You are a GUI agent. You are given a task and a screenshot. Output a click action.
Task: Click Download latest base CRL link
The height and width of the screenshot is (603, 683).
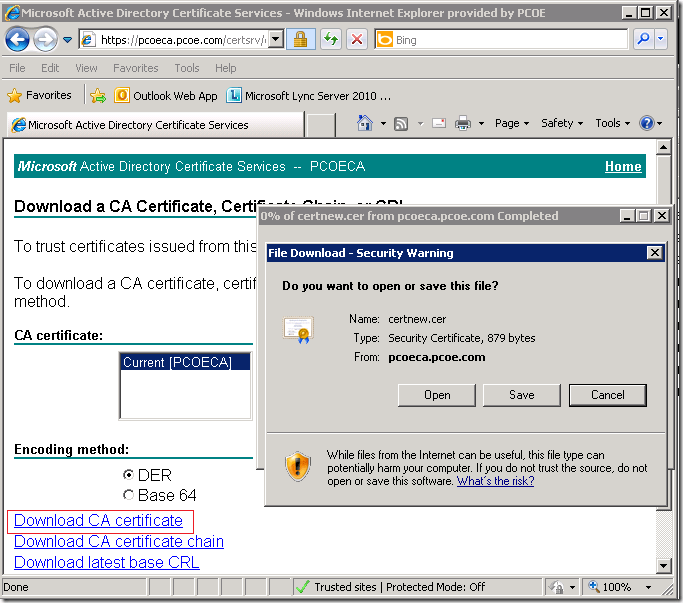(x=107, y=562)
